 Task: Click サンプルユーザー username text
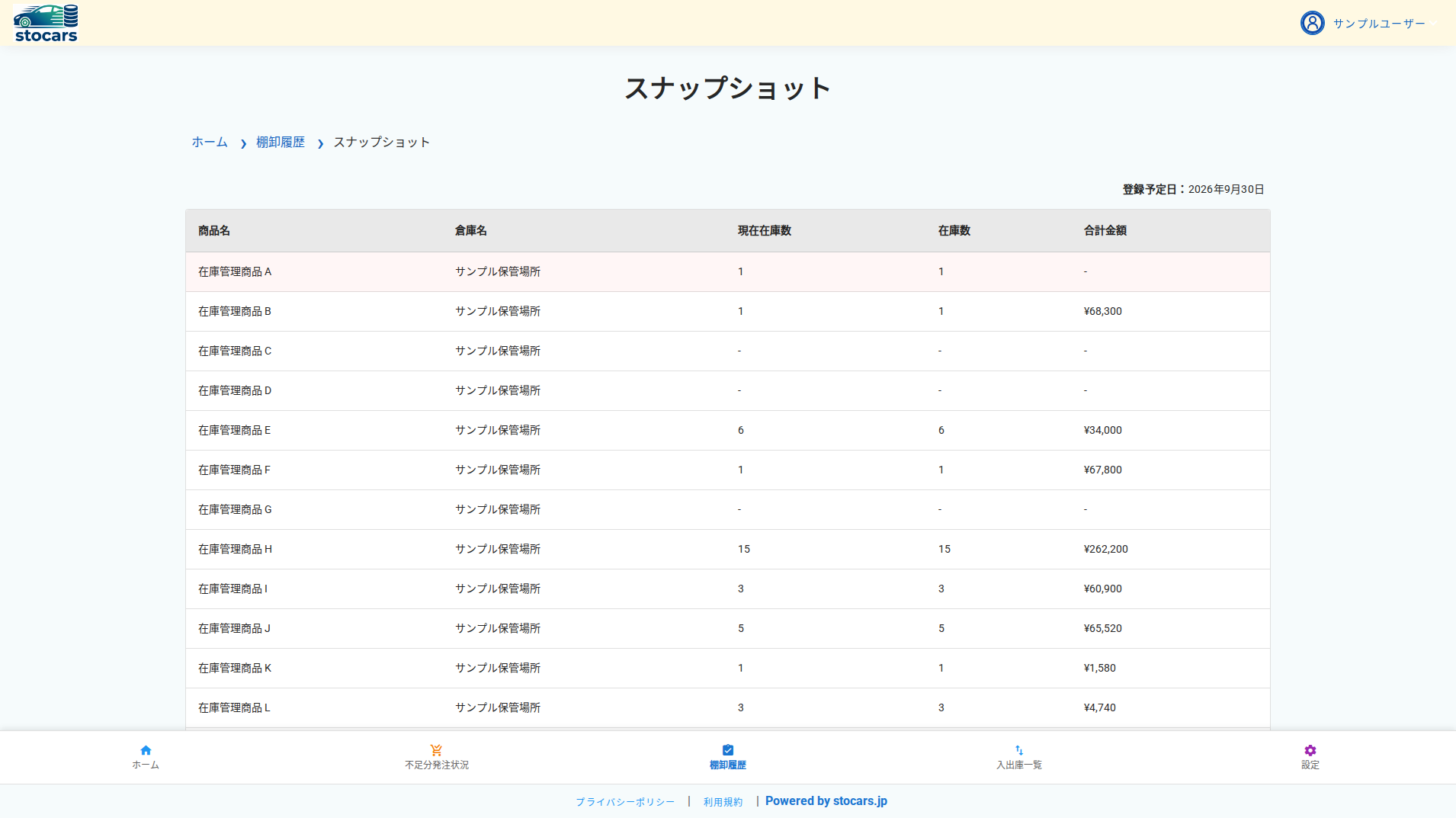tap(1379, 24)
